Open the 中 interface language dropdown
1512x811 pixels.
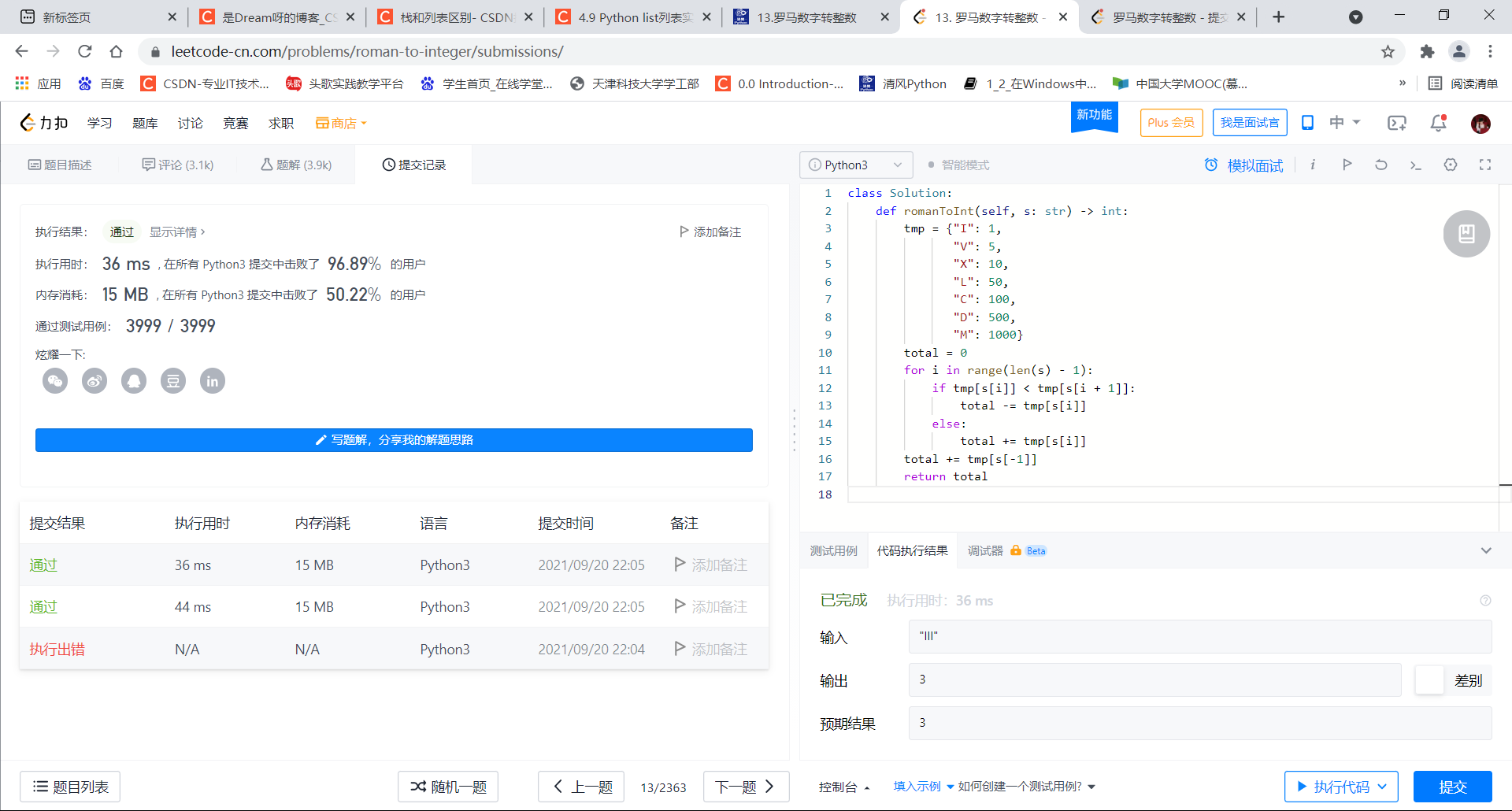click(1343, 122)
